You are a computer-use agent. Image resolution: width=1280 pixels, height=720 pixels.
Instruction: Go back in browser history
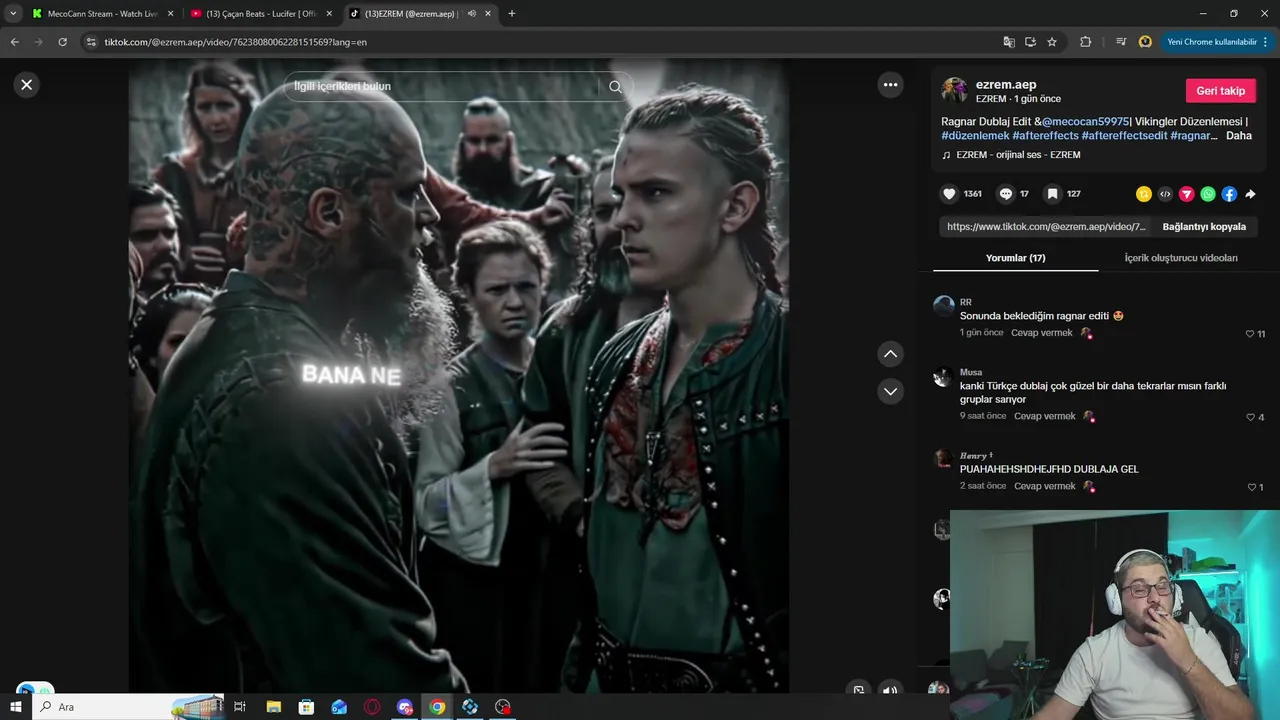[x=15, y=42]
